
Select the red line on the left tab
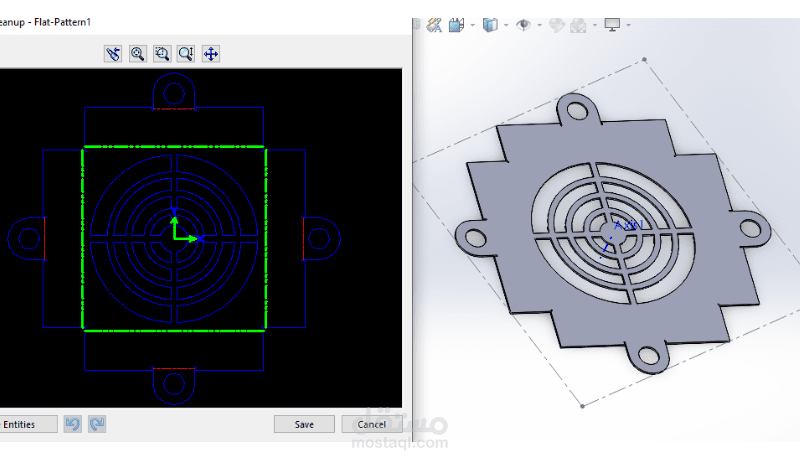point(45,239)
